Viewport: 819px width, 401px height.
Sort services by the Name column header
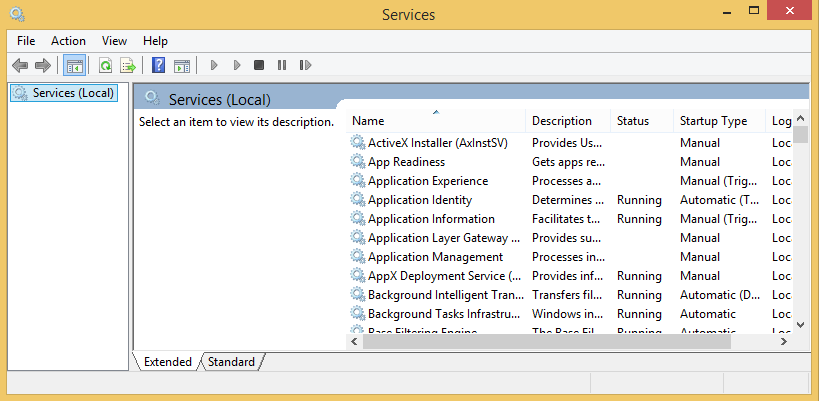[x=435, y=121]
